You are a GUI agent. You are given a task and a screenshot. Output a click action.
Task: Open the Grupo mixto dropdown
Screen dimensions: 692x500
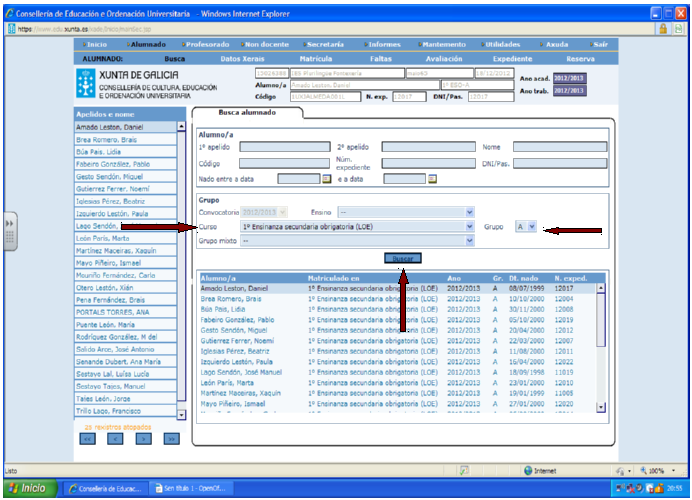pyautogui.click(x=469, y=242)
